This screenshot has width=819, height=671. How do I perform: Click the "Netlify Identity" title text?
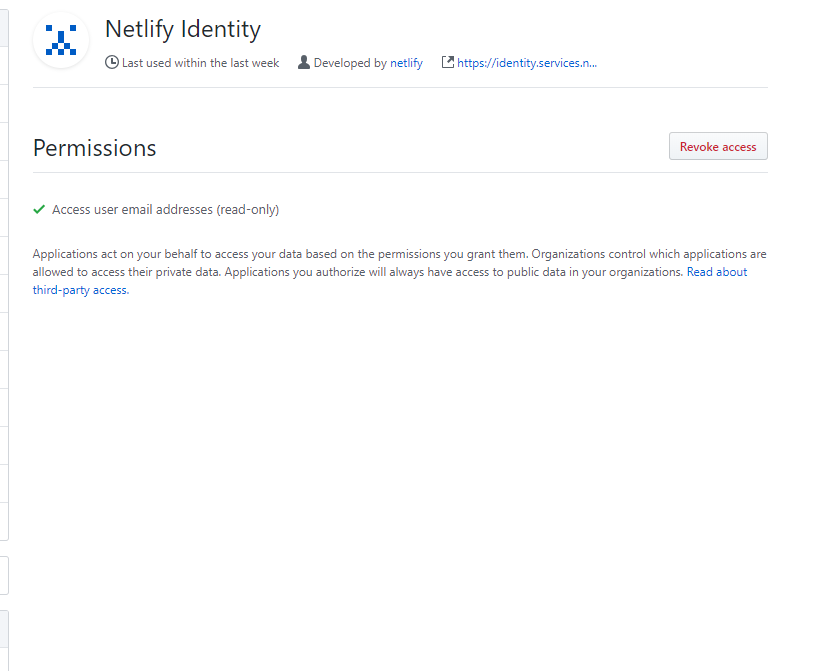click(x=183, y=29)
